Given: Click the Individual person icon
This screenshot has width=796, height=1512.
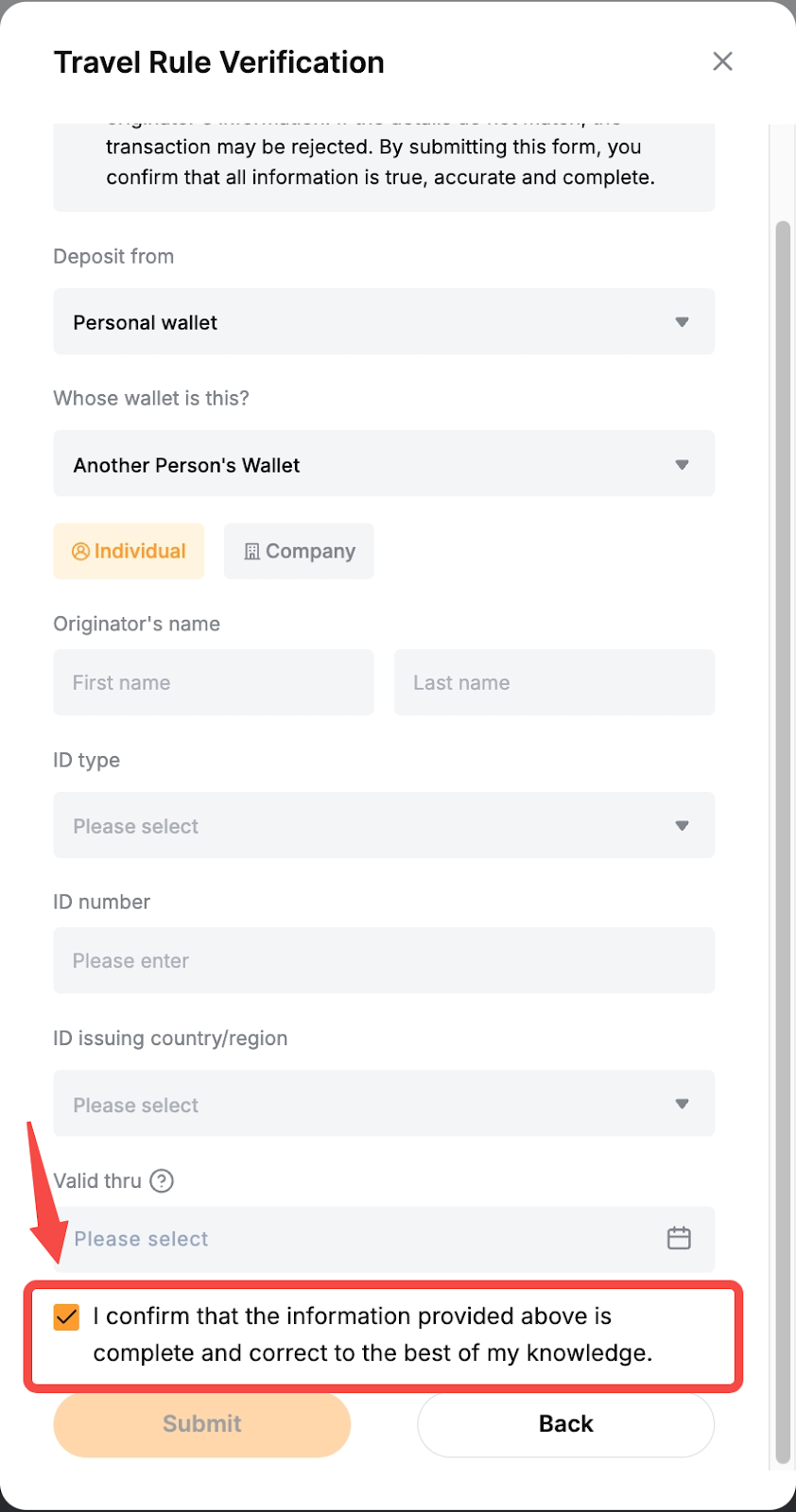Looking at the screenshot, I should (81, 551).
